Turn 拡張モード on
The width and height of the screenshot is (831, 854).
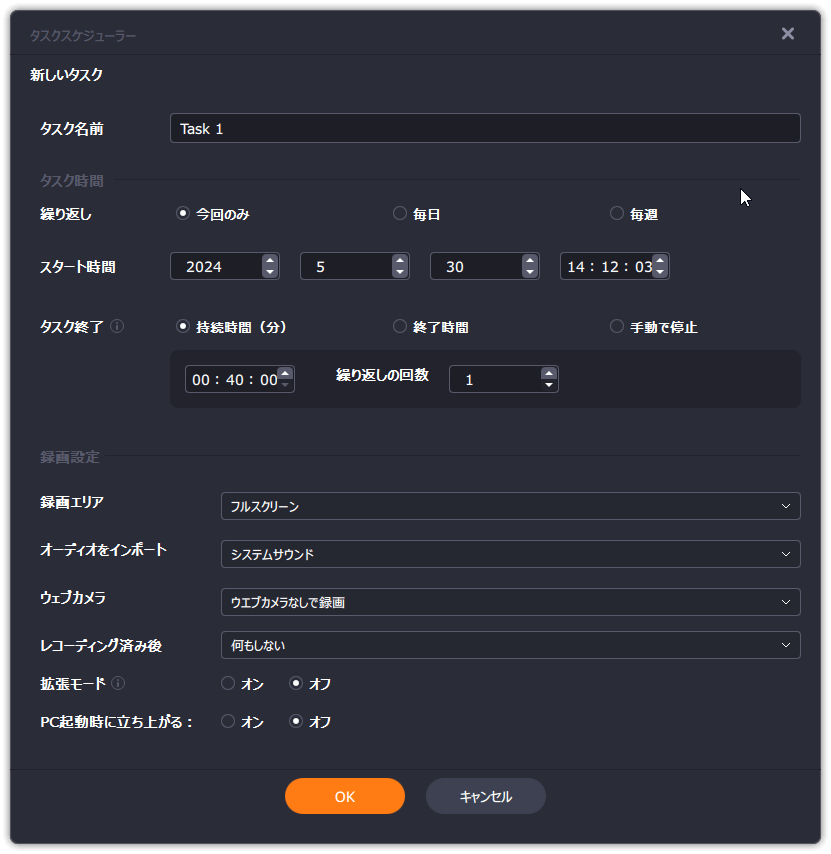click(x=228, y=684)
